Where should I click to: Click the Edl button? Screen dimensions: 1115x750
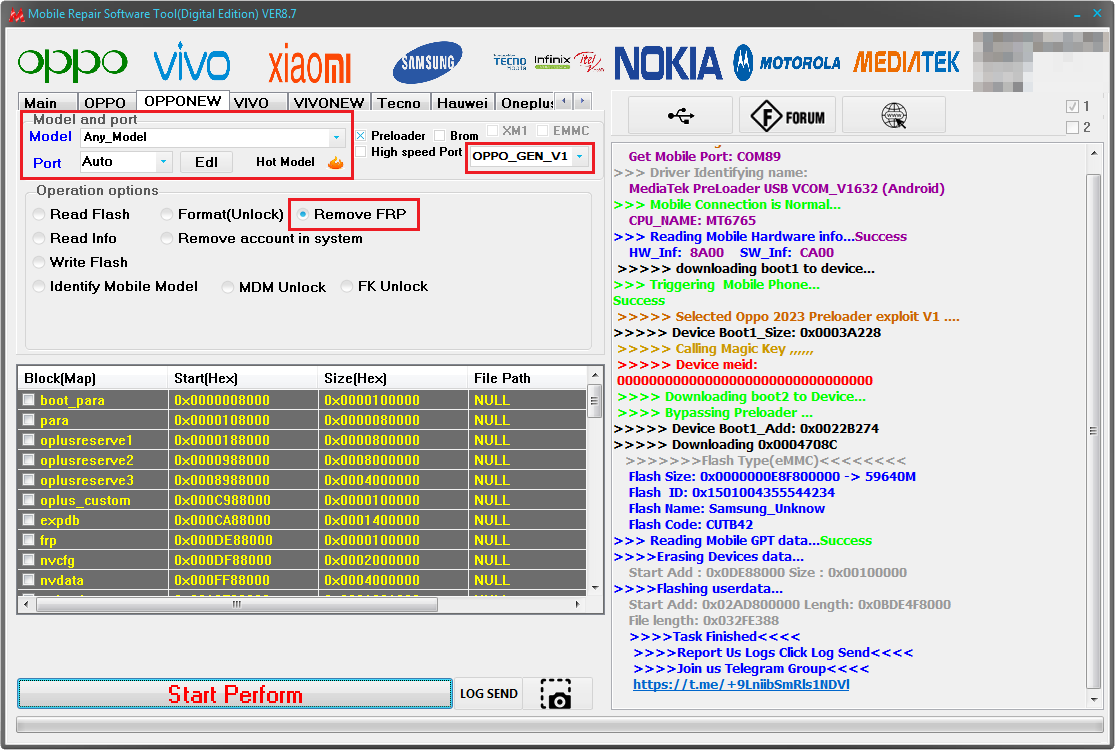point(206,162)
